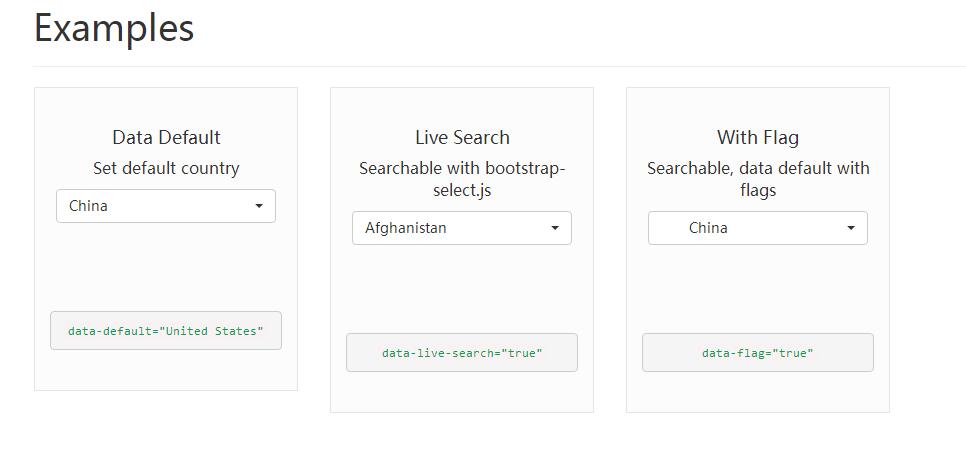The width and height of the screenshot is (966, 449).
Task: Click the caret arrow on Afghanistan dropdown
Action: tap(555, 228)
